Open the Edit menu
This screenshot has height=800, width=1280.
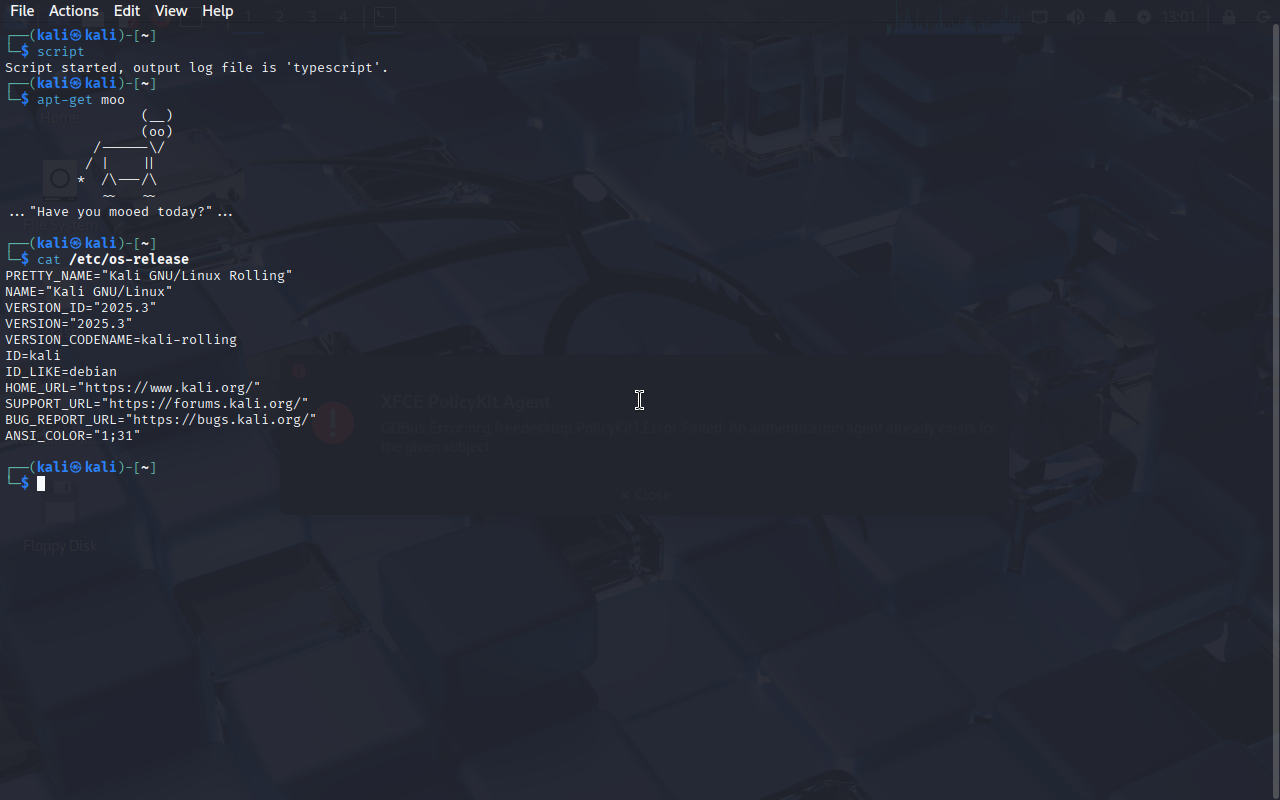[127, 11]
